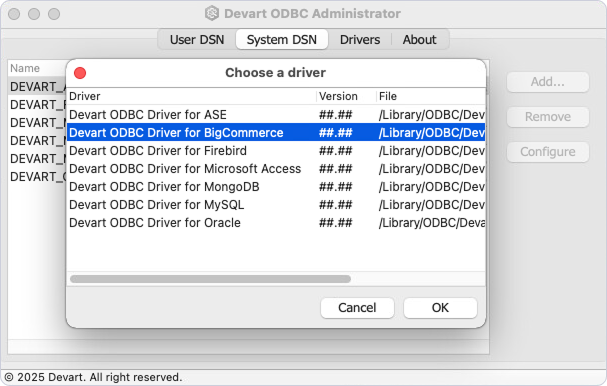Open the Drivers tab
This screenshot has width=607, height=386.
360,39
